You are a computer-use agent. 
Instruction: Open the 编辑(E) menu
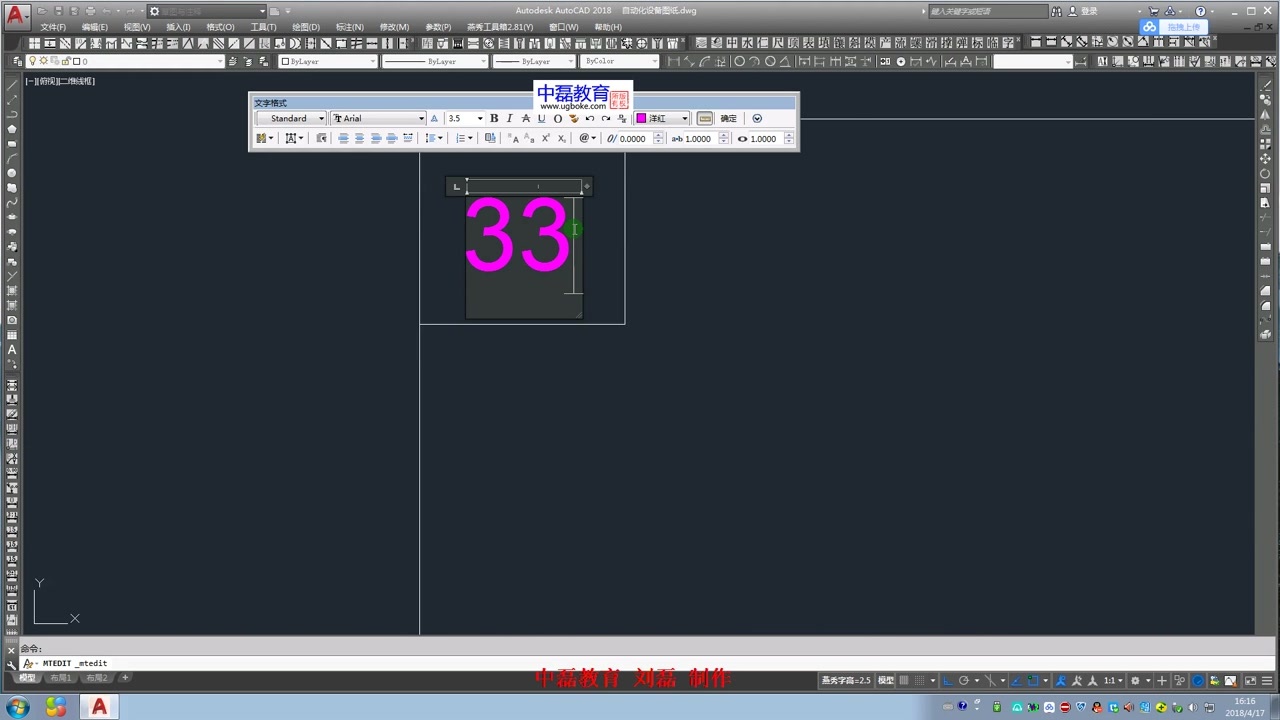click(95, 27)
